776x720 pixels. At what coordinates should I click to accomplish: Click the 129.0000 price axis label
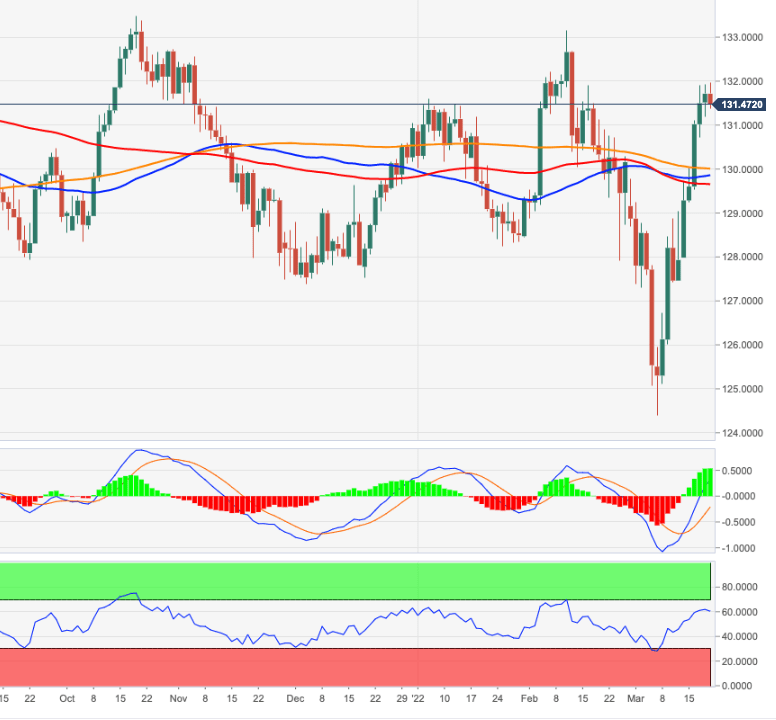[742, 213]
